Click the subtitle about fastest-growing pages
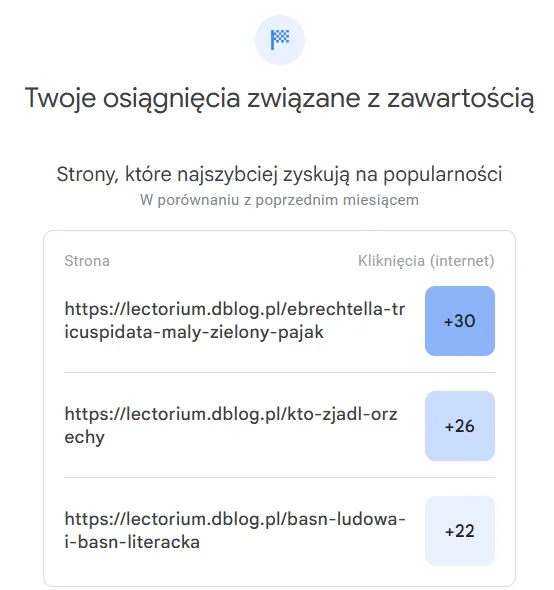The height and width of the screenshot is (590, 554). pos(279,175)
